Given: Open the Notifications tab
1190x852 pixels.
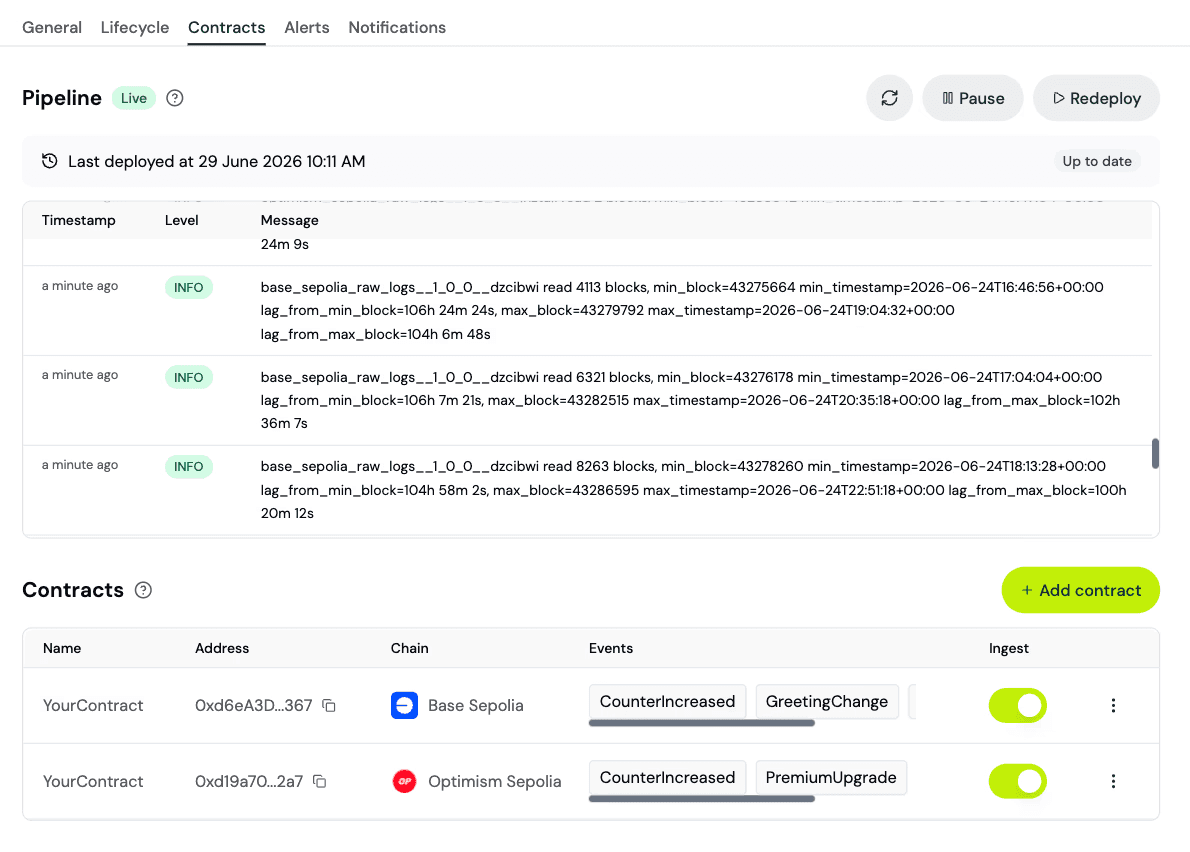Looking at the screenshot, I should tap(397, 27).
